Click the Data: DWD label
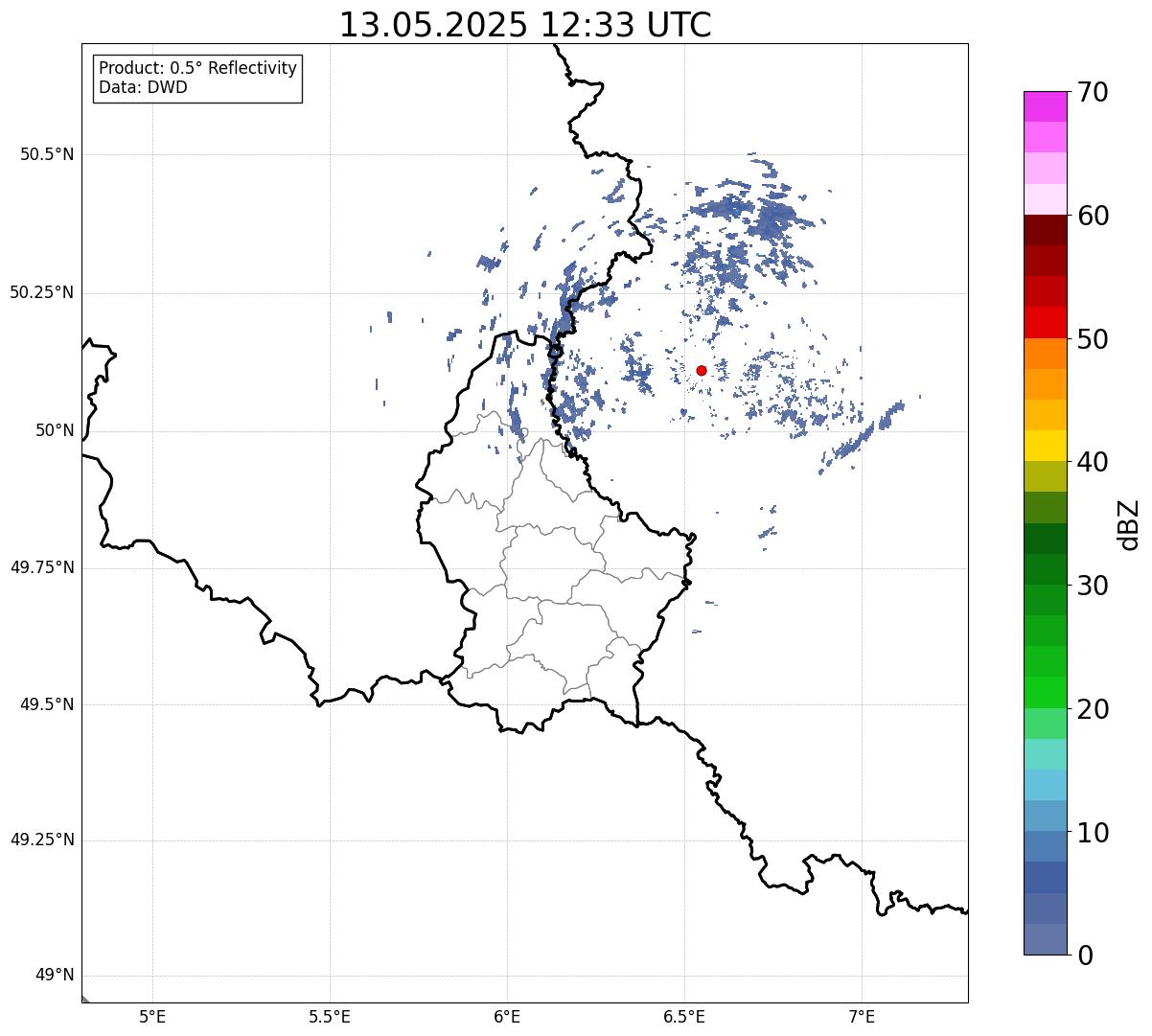Viewport: 1152px width, 1036px height. [x=143, y=87]
